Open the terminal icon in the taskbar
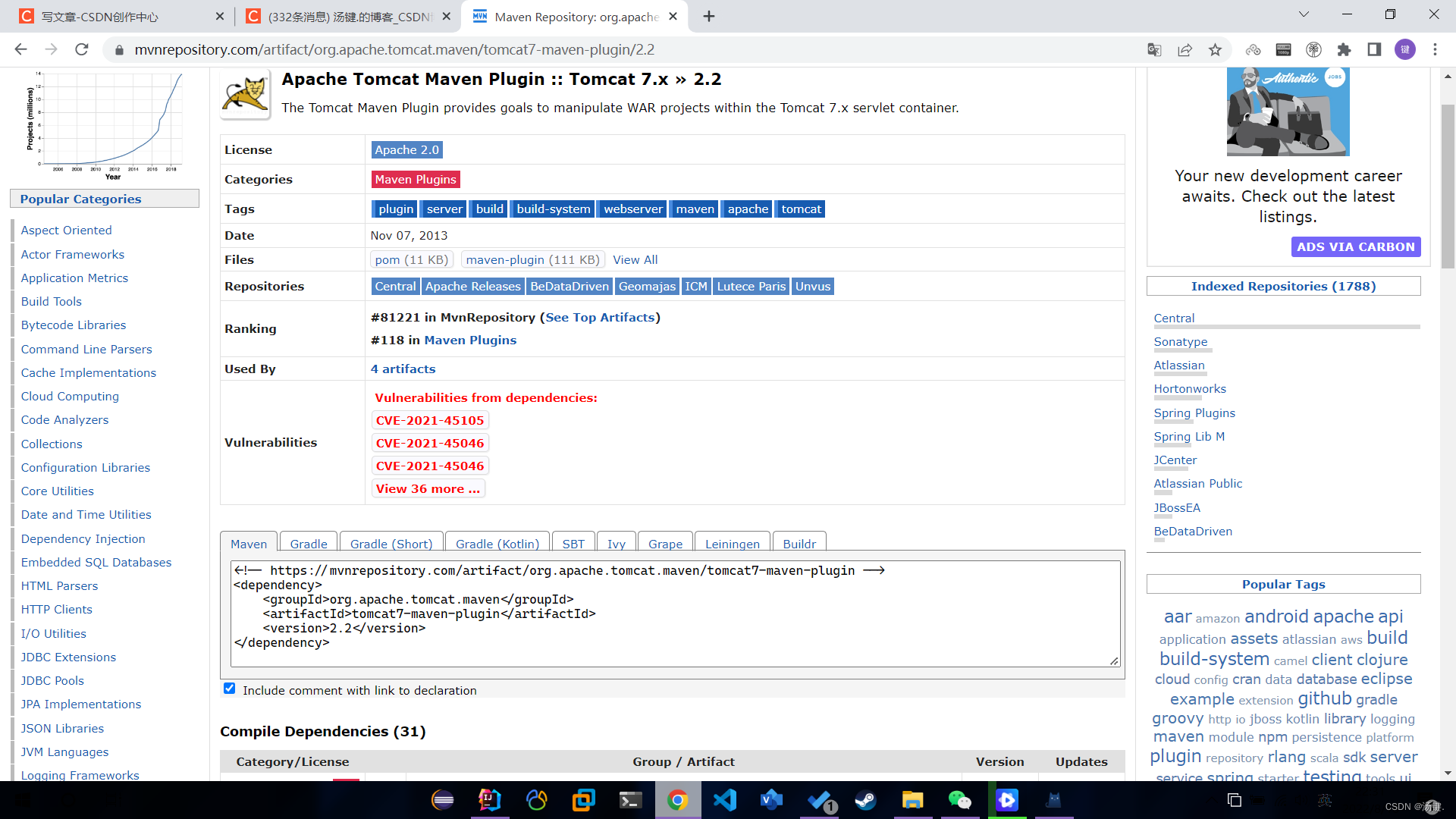 coord(630,800)
